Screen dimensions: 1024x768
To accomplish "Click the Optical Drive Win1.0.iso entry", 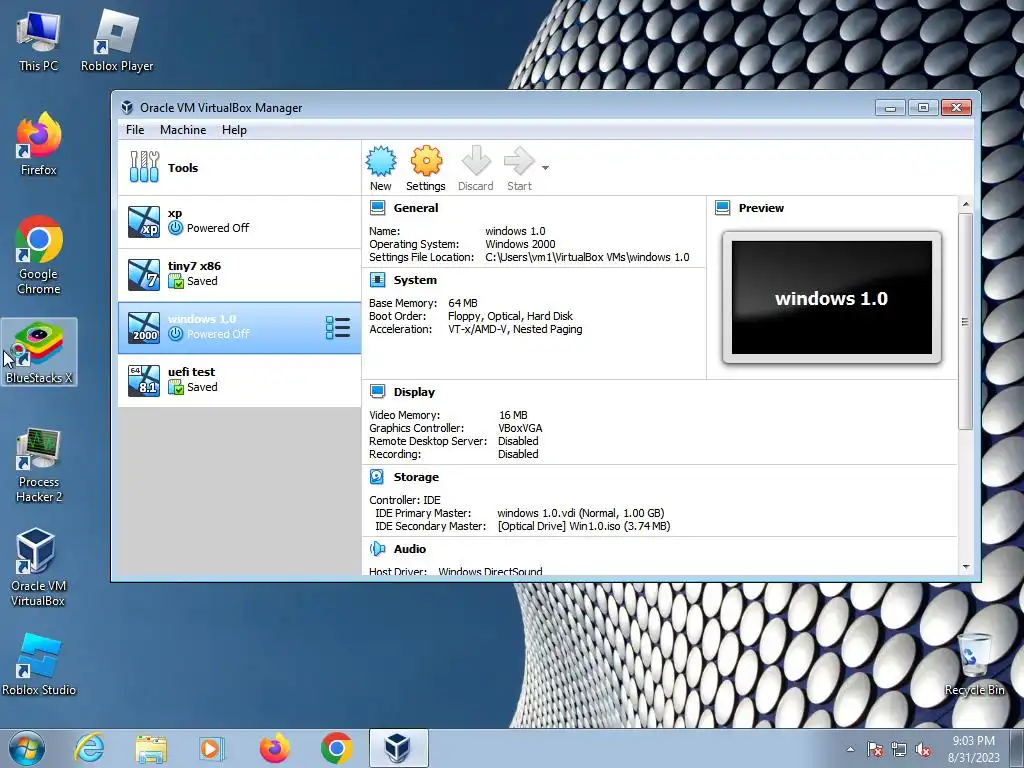I will coord(584,526).
